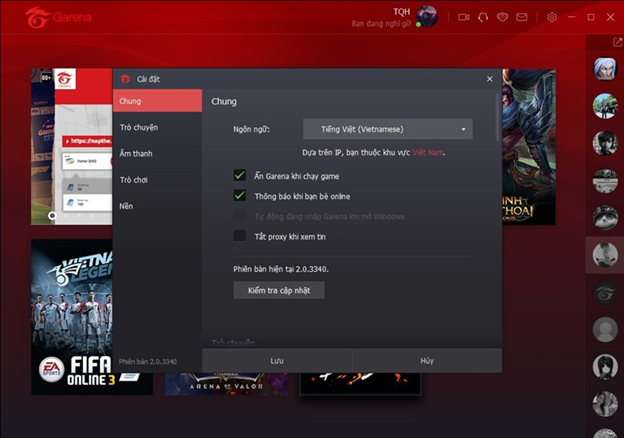Open the video camera icon in header
Image resolution: width=624 pixels, height=438 pixels.
(464, 17)
